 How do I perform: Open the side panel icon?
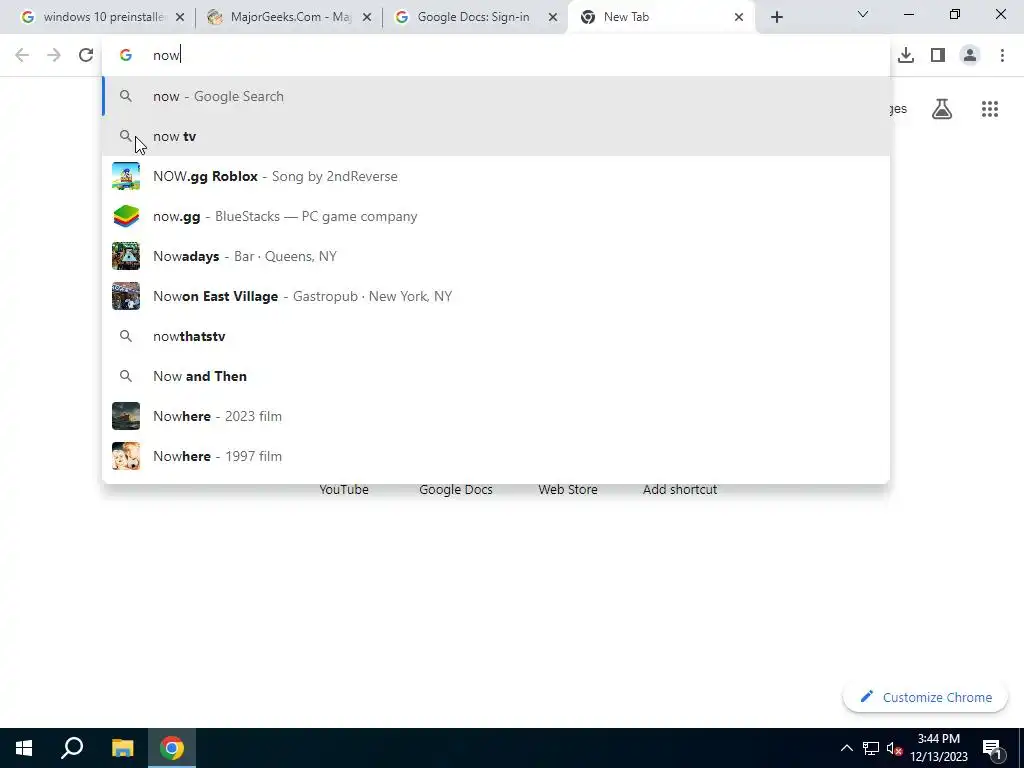(x=938, y=56)
